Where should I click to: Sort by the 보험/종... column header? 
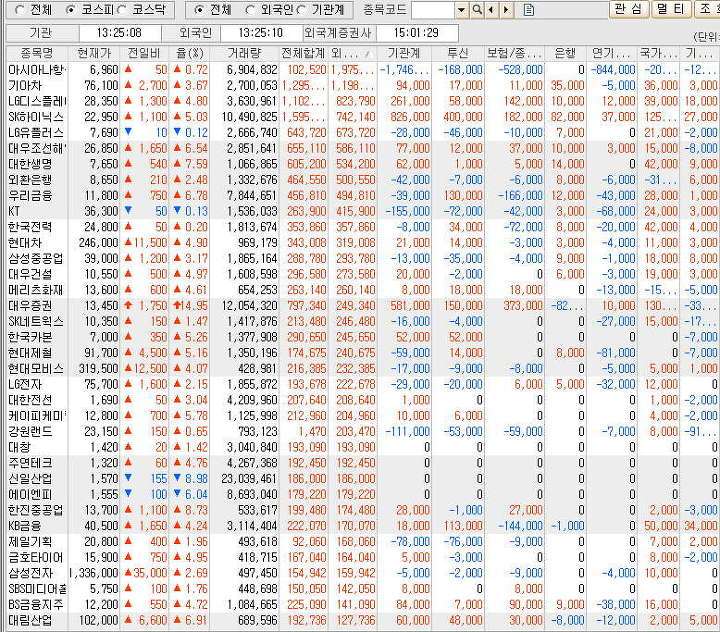click(x=514, y=53)
